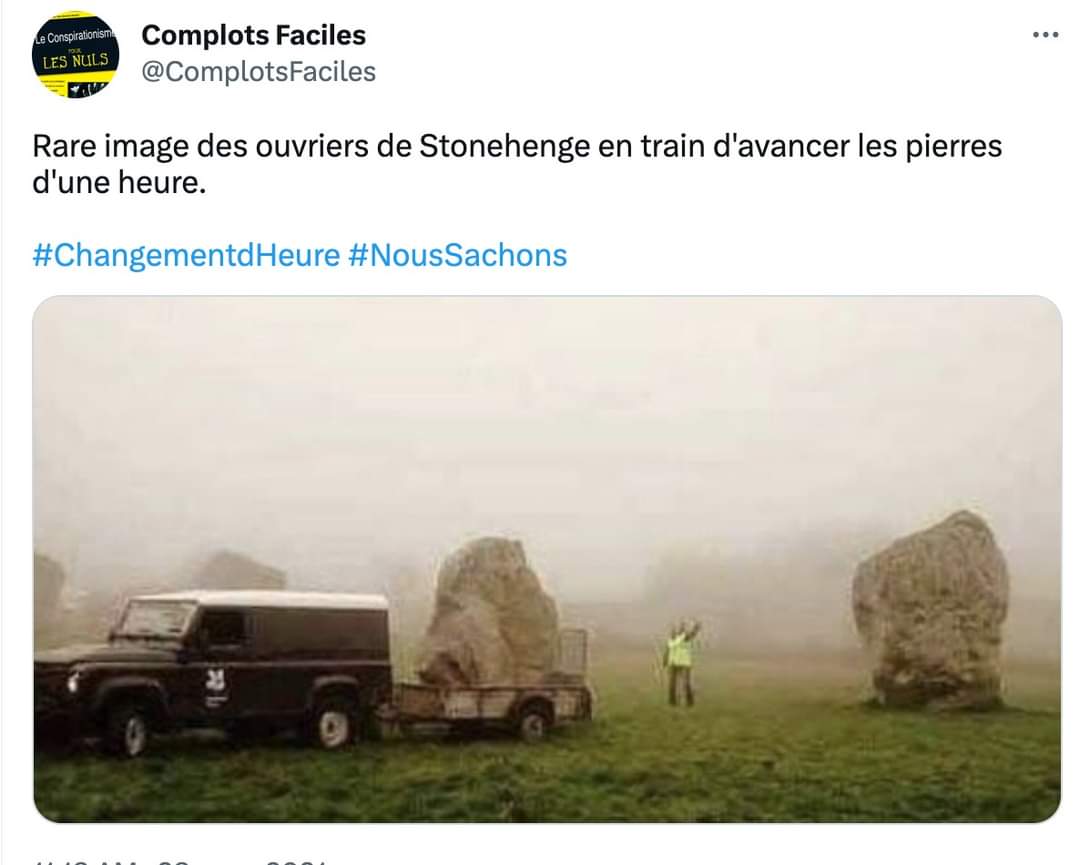
Task: Click the faint stone in the fog behind the vehicle
Action: pos(238,572)
